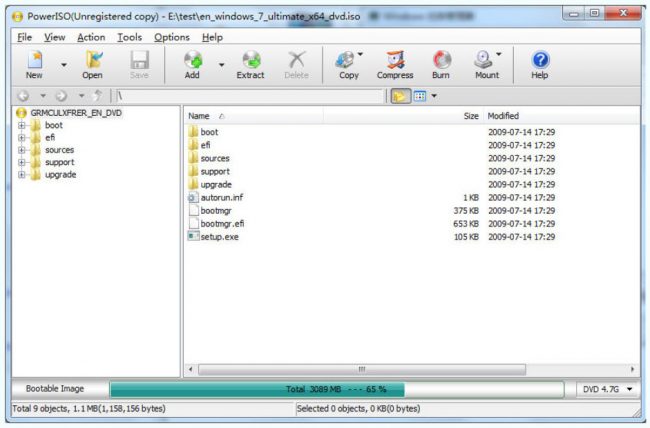Click the Extract toolbar icon
Screen dimensions: 650x428
250,65
